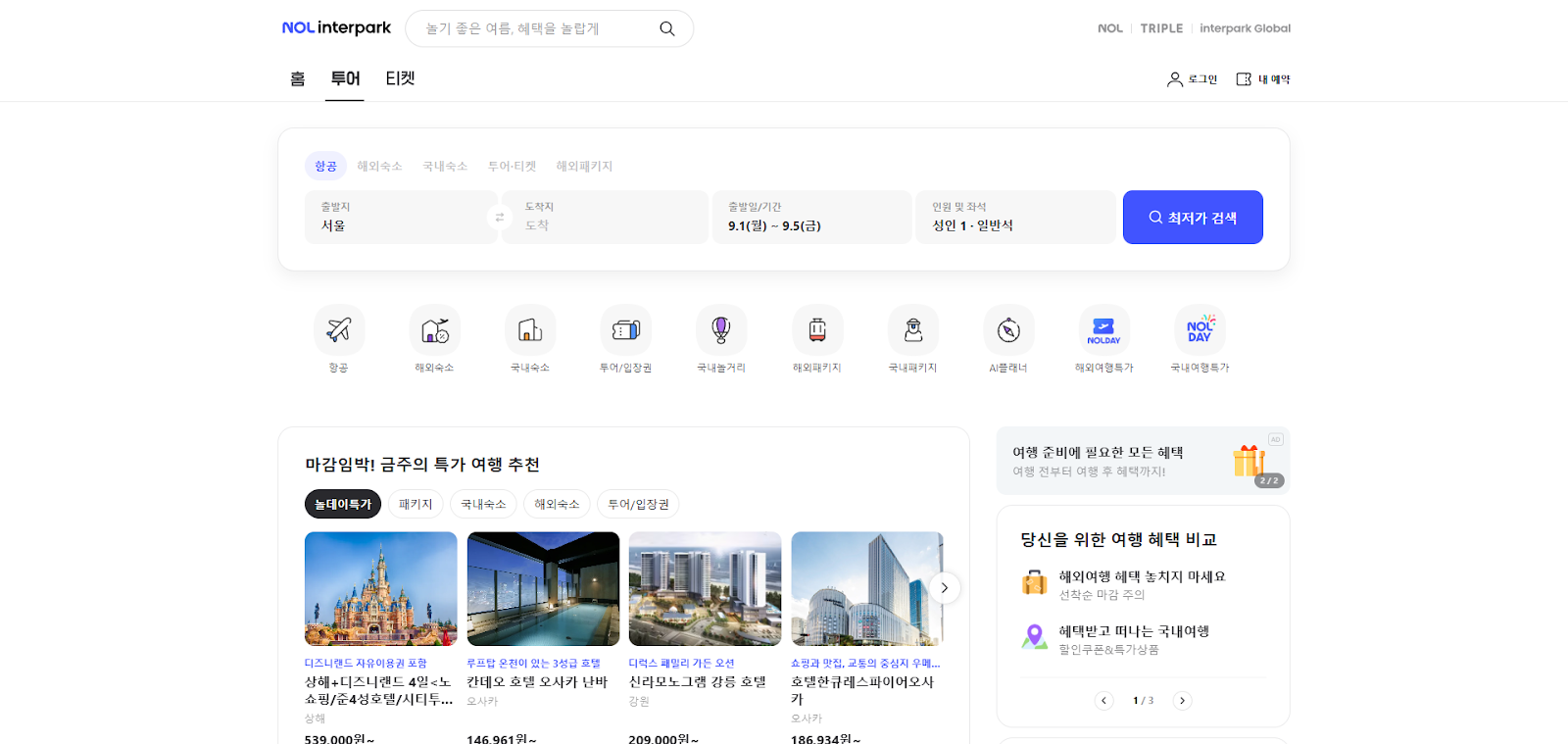Click the 상해+디즈니랜드 4일 product title
Screen dimensions: 1568x744
pos(379,691)
